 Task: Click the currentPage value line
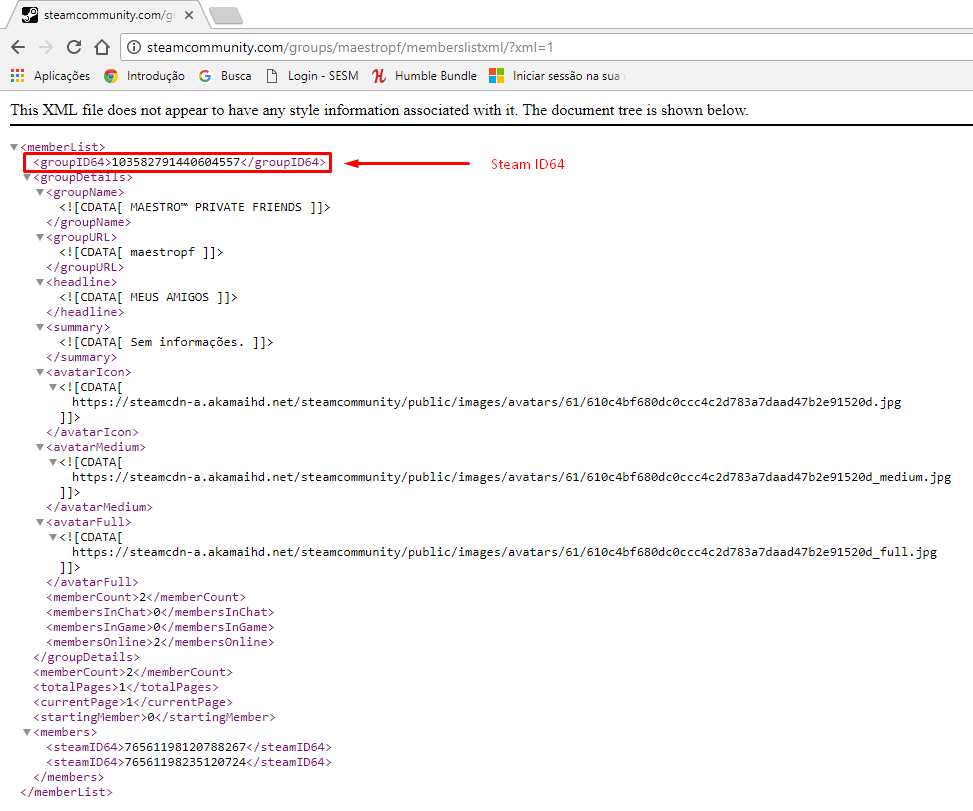(133, 702)
